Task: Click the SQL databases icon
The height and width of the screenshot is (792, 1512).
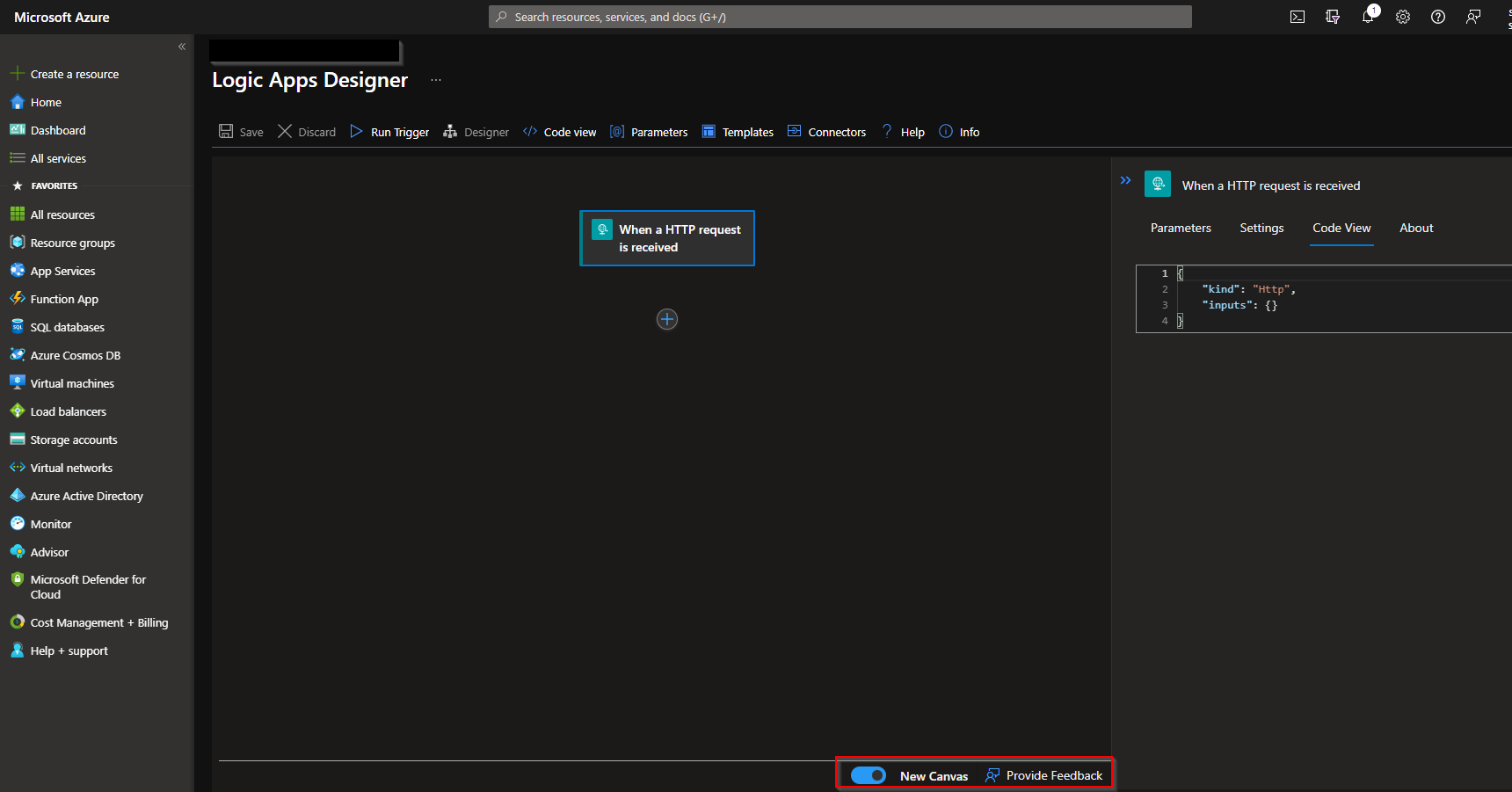Action: (17, 327)
